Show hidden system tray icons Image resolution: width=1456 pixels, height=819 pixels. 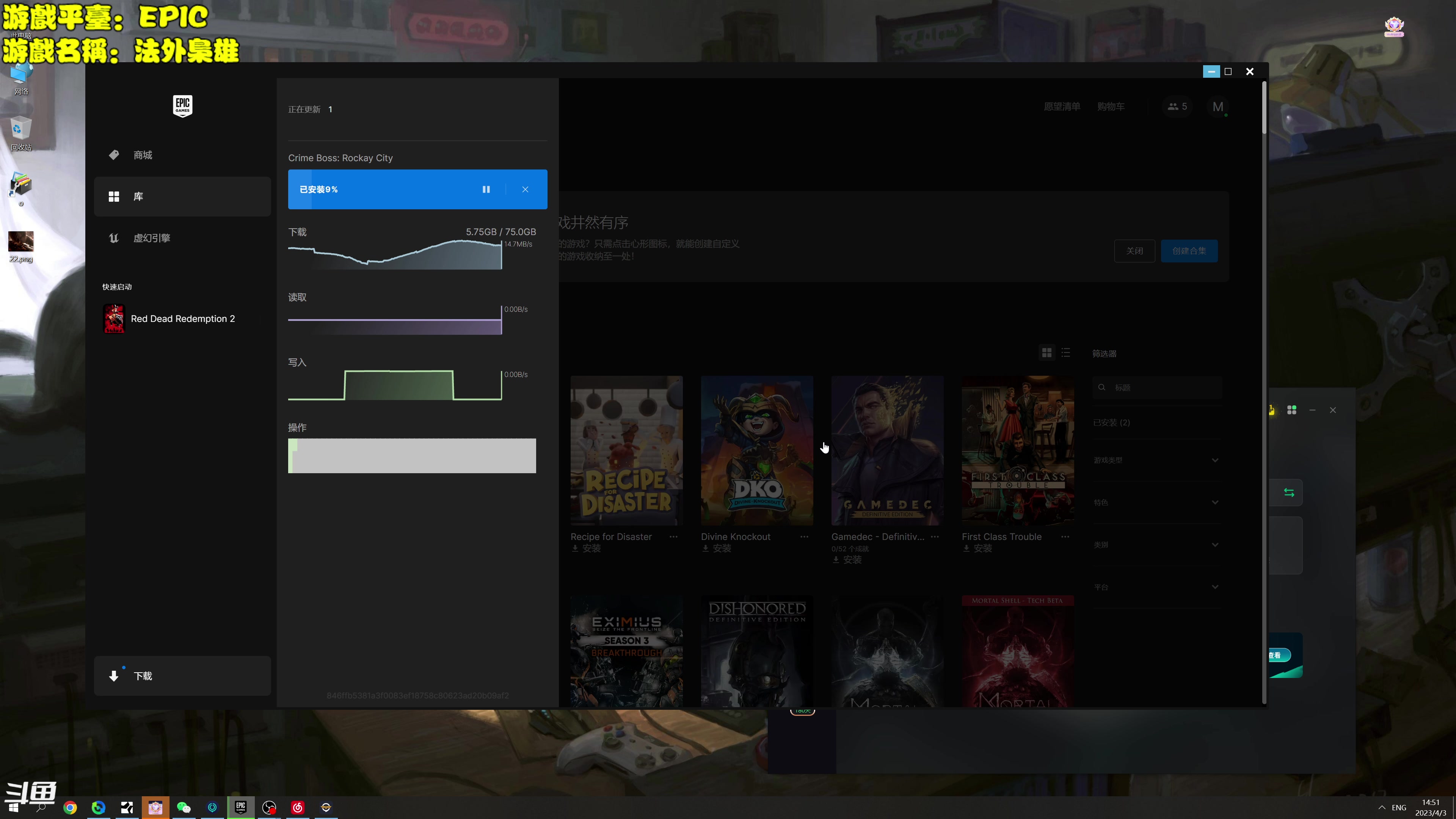(x=1382, y=807)
